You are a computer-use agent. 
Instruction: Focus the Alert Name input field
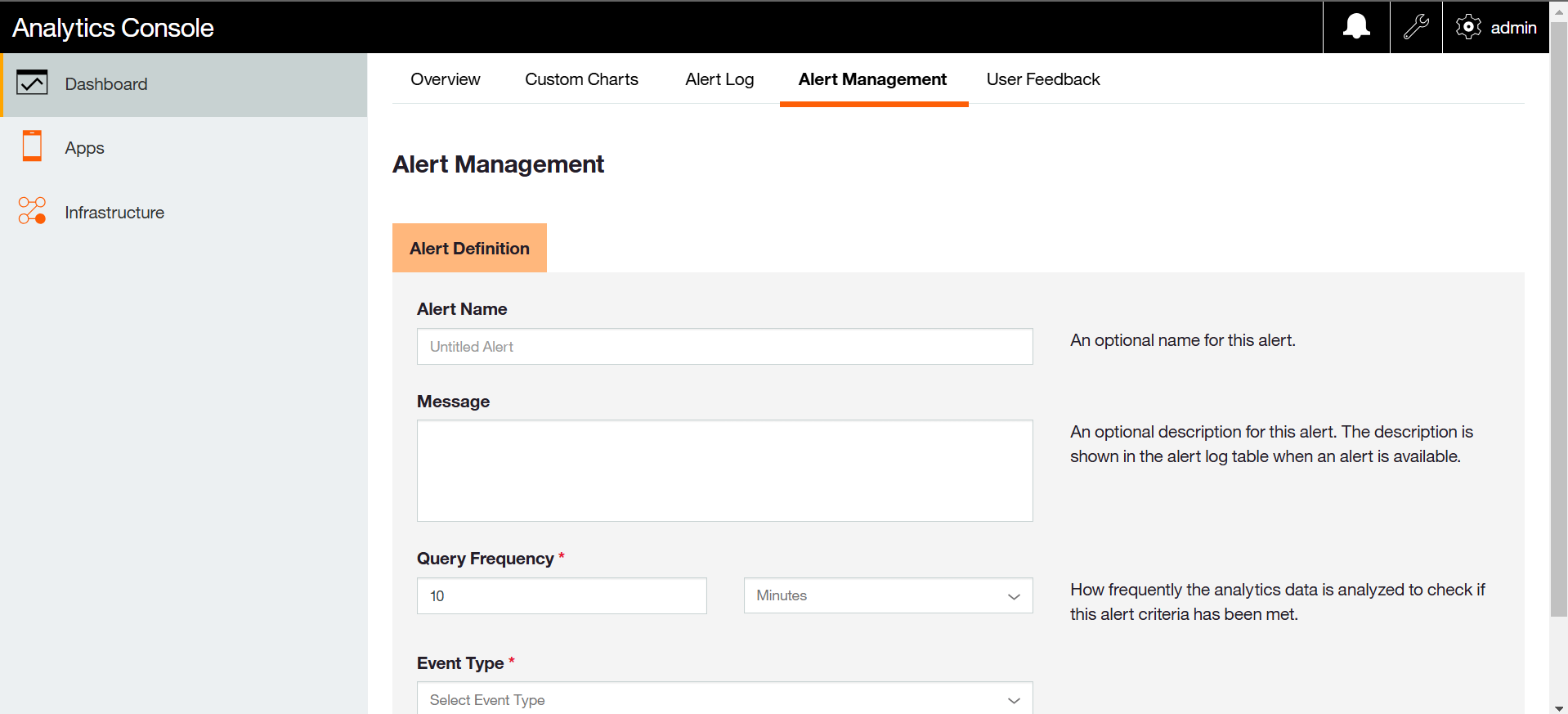(724, 347)
